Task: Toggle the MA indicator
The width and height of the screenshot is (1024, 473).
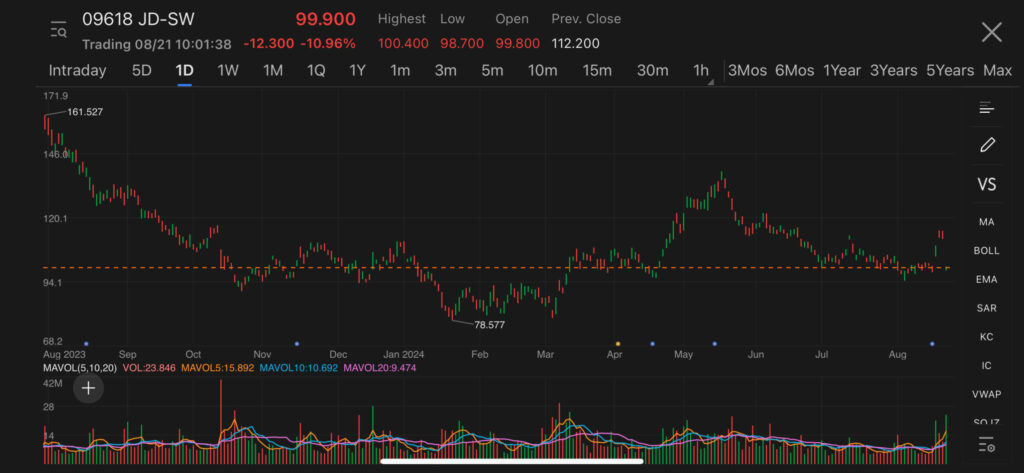Action: point(986,222)
